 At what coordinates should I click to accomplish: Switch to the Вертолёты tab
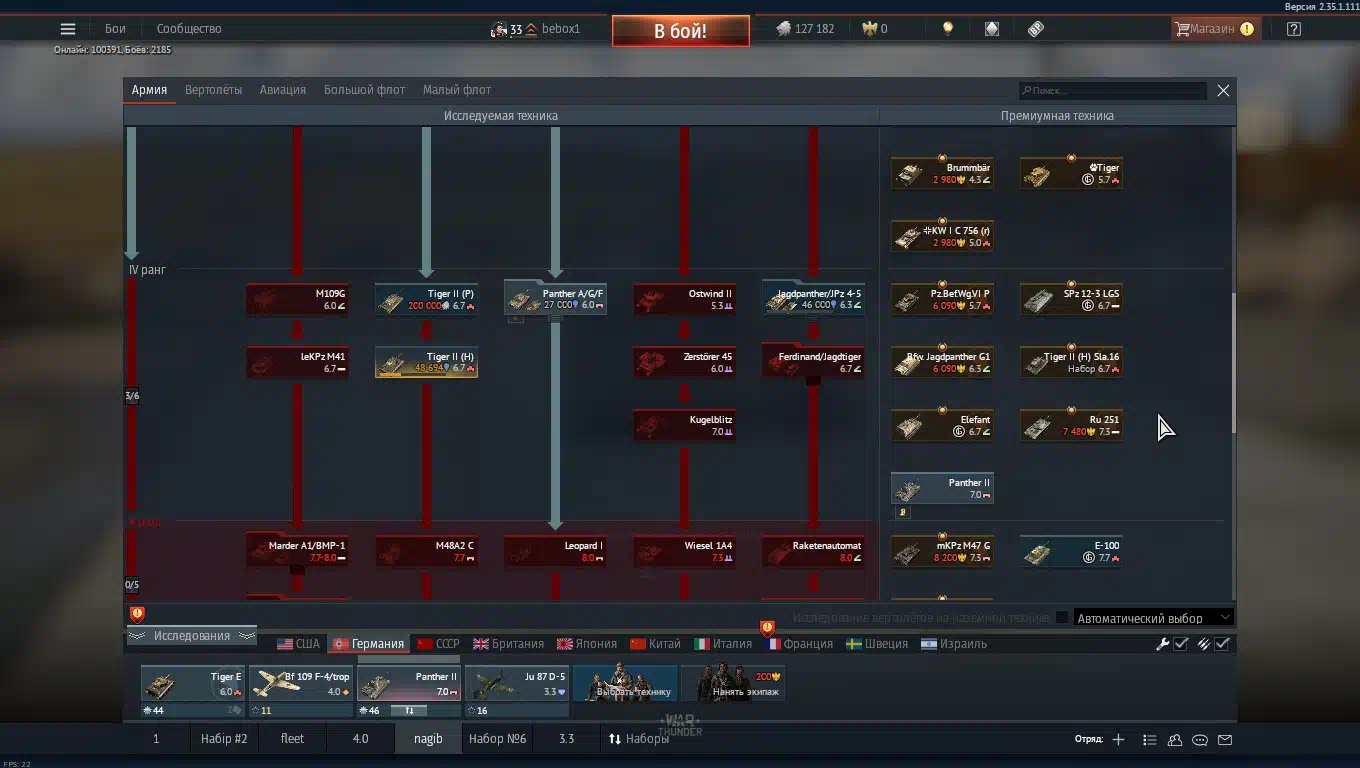pyautogui.click(x=213, y=90)
